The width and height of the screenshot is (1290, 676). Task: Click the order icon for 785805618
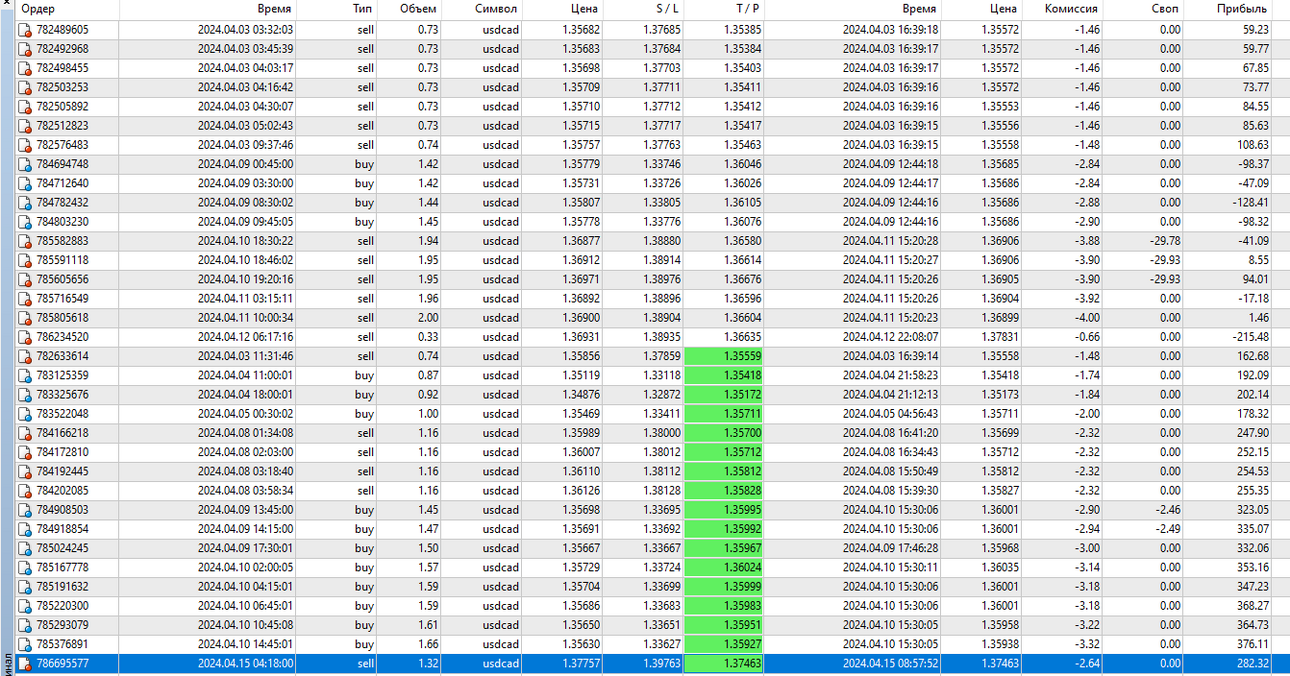(x=25, y=318)
